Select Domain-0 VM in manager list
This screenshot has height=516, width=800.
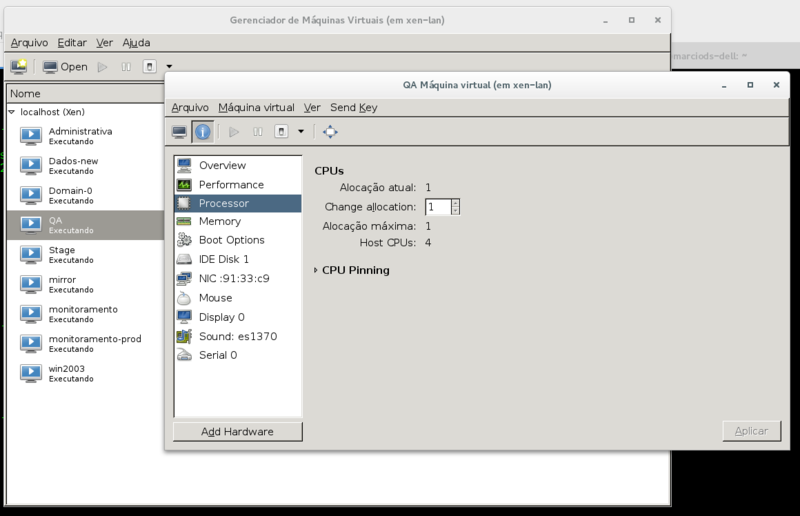pos(85,195)
